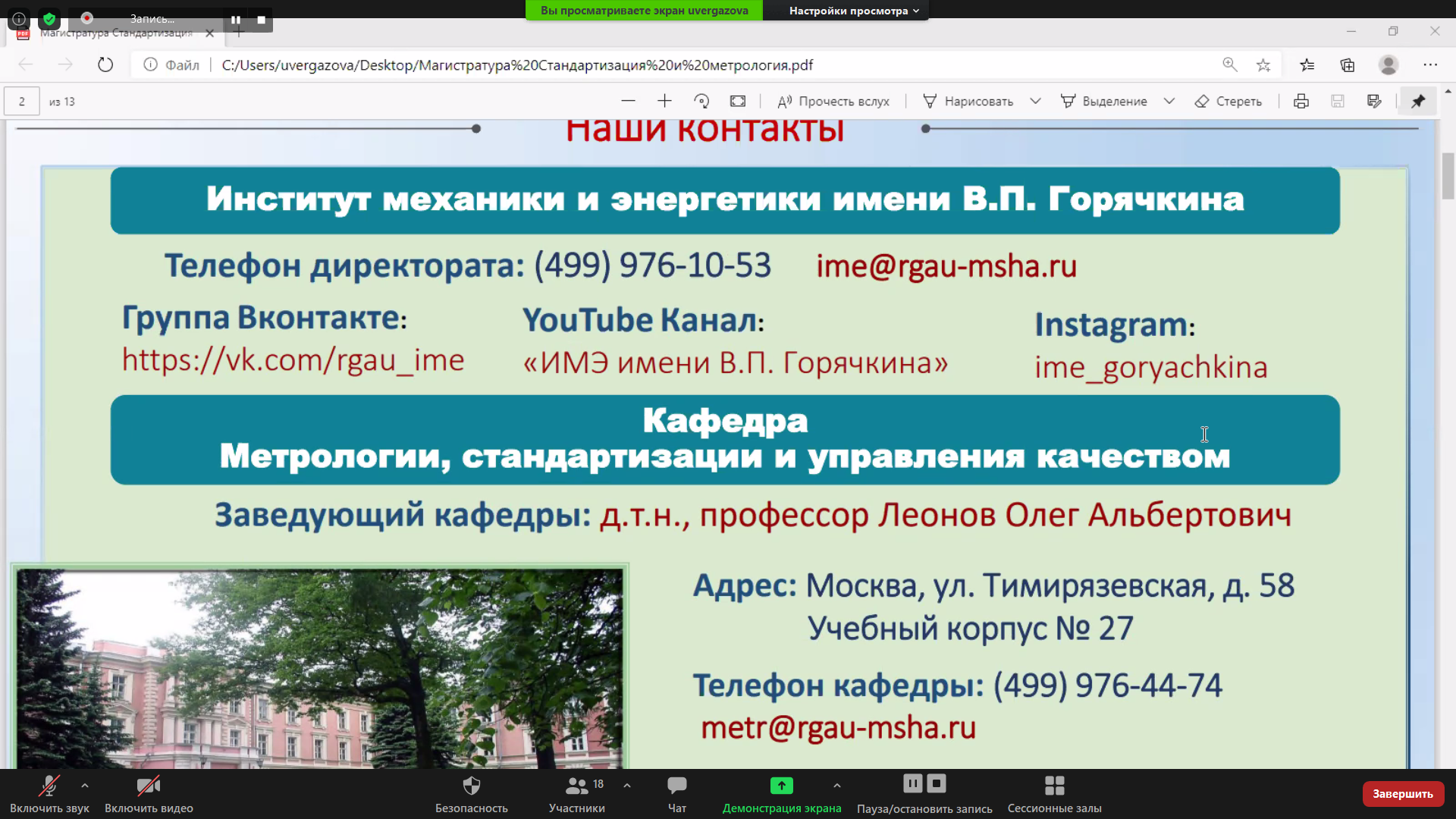Click fit to page icon
Image resolution: width=1456 pixels, height=819 pixels.
(x=738, y=101)
